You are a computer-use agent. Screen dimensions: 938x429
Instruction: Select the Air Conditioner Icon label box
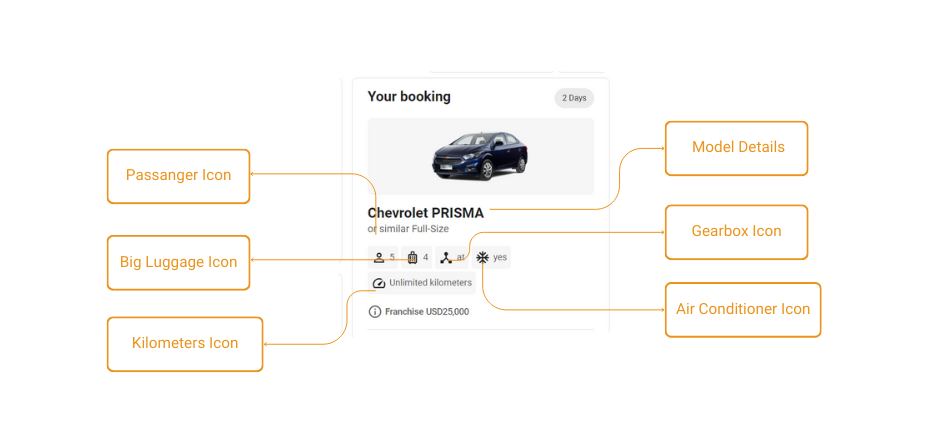(x=742, y=309)
